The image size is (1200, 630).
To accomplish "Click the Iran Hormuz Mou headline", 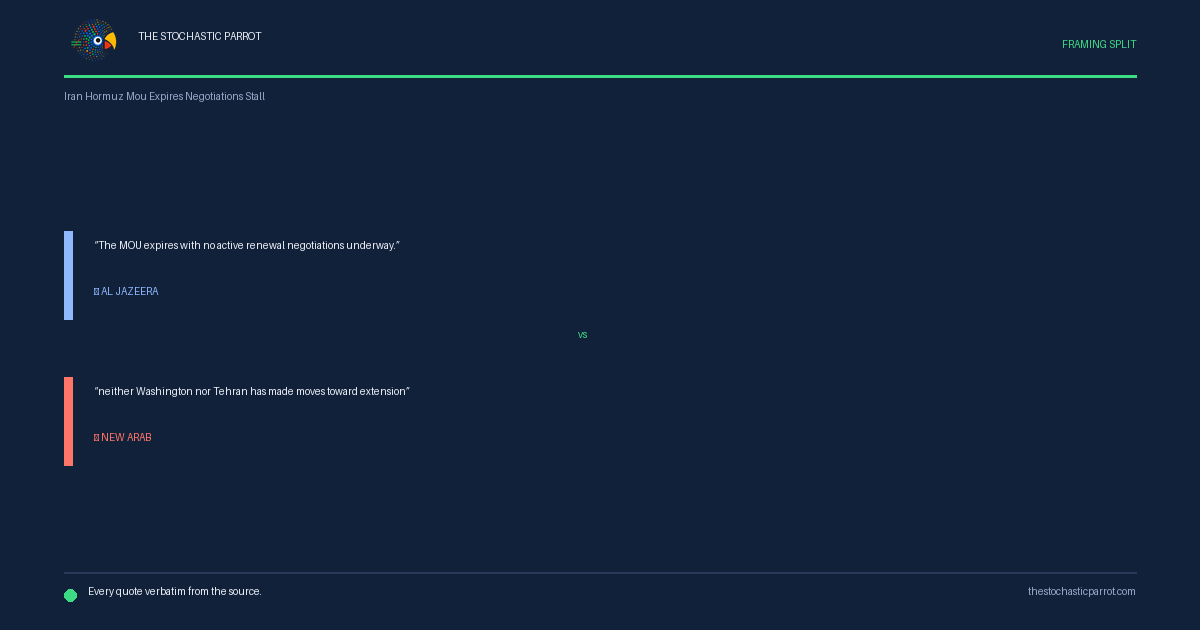I will [164, 97].
